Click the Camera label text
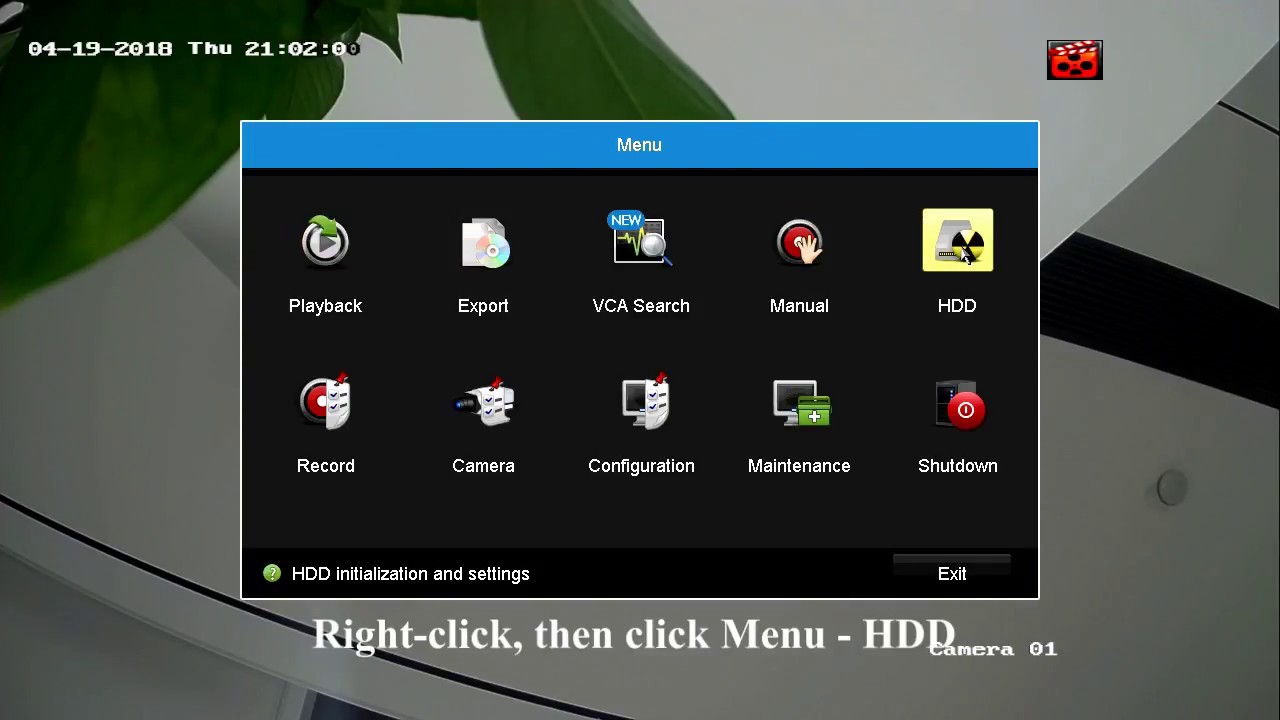The image size is (1280, 720). point(483,466)
